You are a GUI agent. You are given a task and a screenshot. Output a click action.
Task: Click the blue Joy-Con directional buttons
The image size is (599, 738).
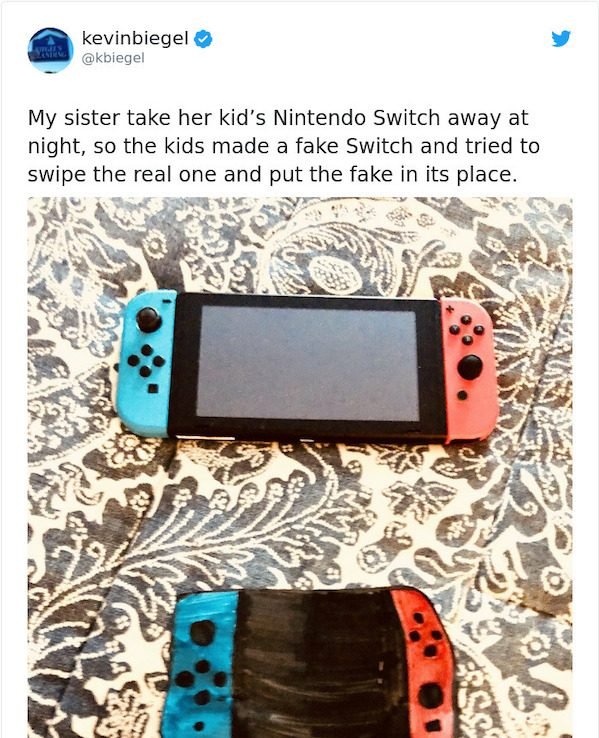[146, 361]
